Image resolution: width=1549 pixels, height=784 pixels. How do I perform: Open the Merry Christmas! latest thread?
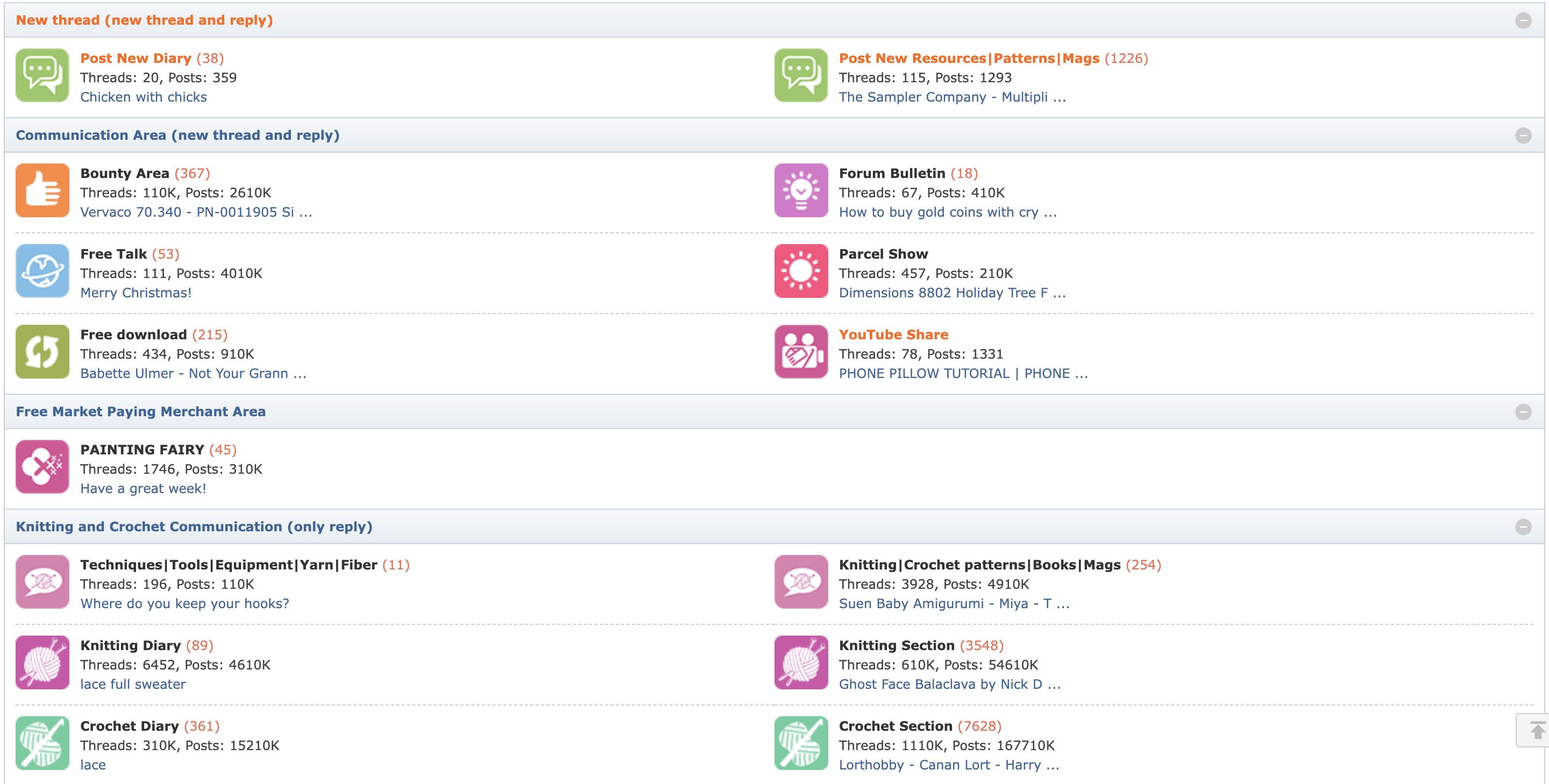136,293
